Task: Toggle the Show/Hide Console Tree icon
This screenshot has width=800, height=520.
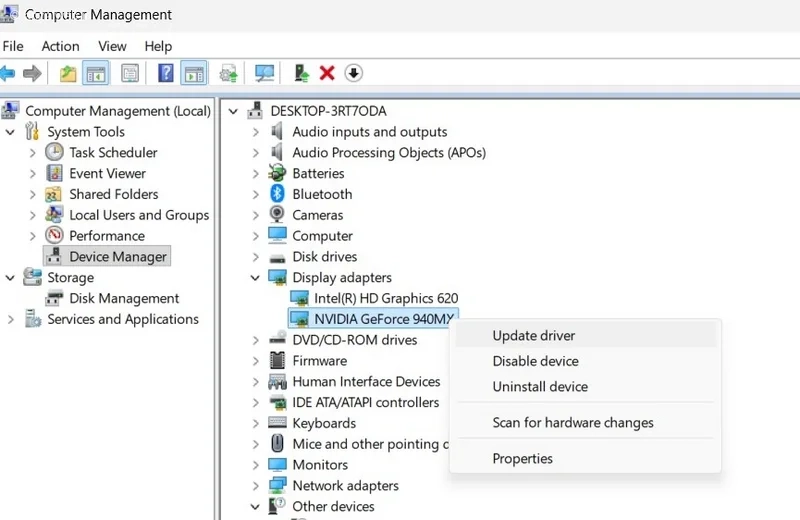Action: [95, 73]
